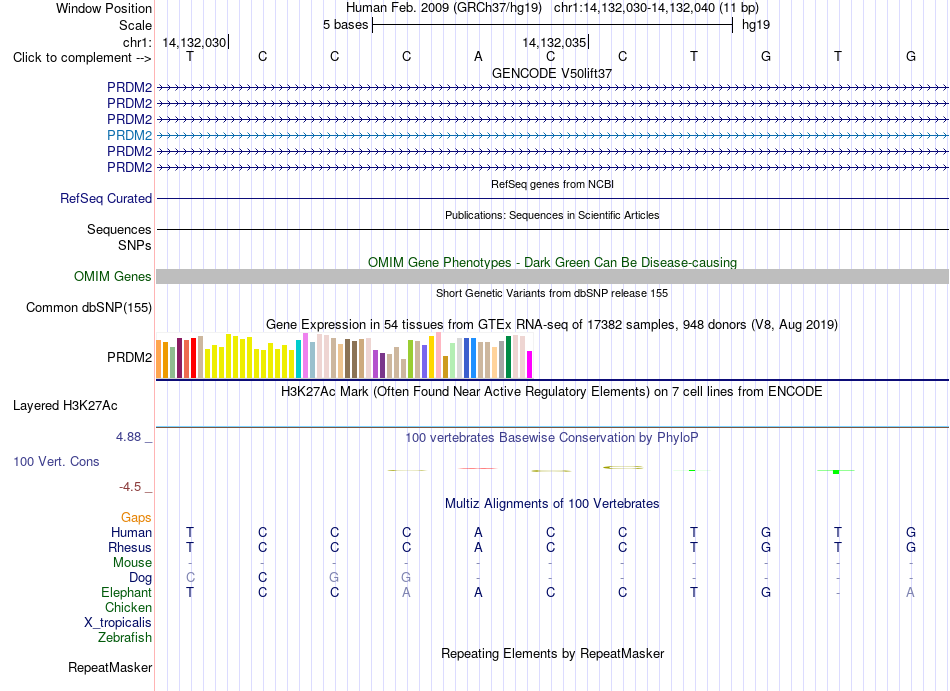Click the magenta bar ending the GTEx chart
950x691 pixels.
coord(530,365)
